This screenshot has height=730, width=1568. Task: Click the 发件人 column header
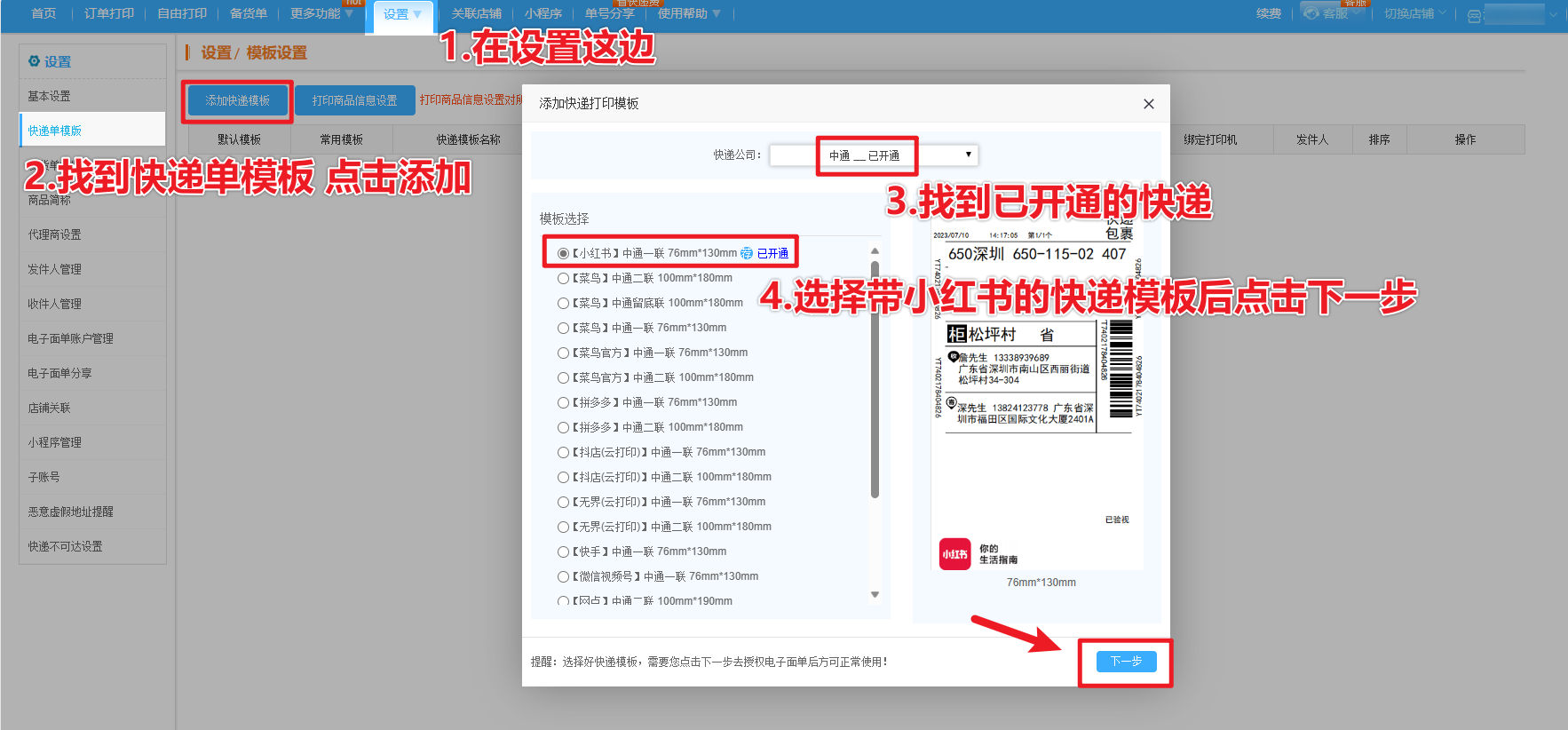pos(1312,139)
